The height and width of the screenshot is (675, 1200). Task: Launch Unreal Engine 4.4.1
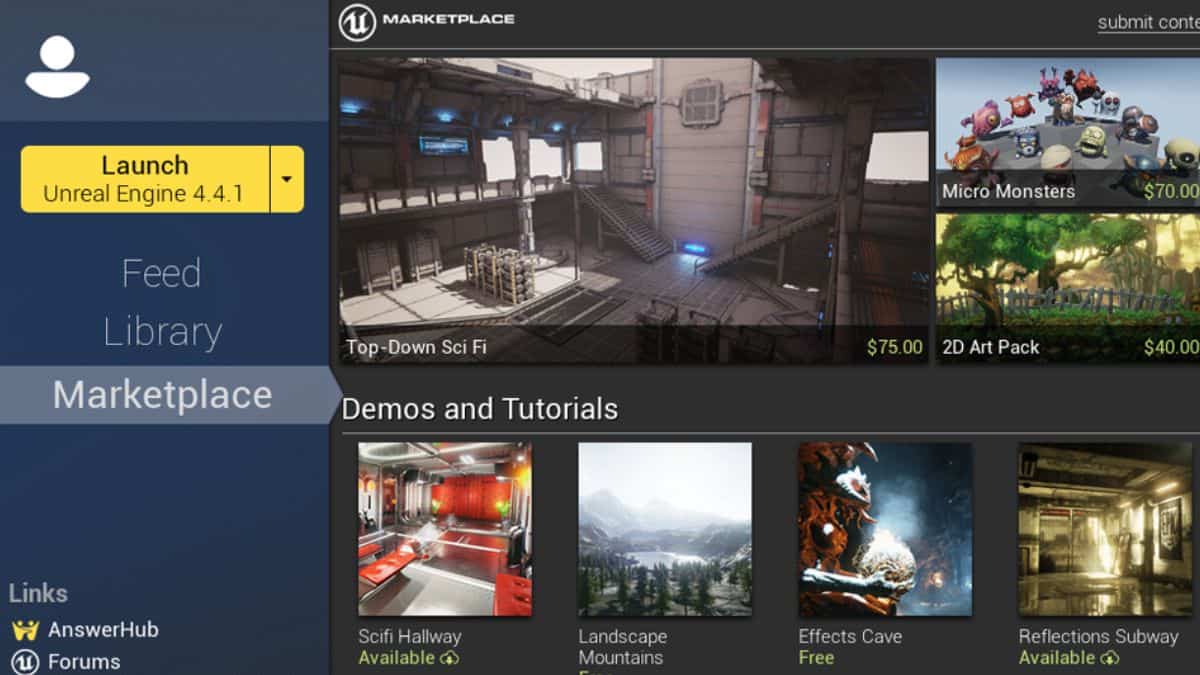145,179
